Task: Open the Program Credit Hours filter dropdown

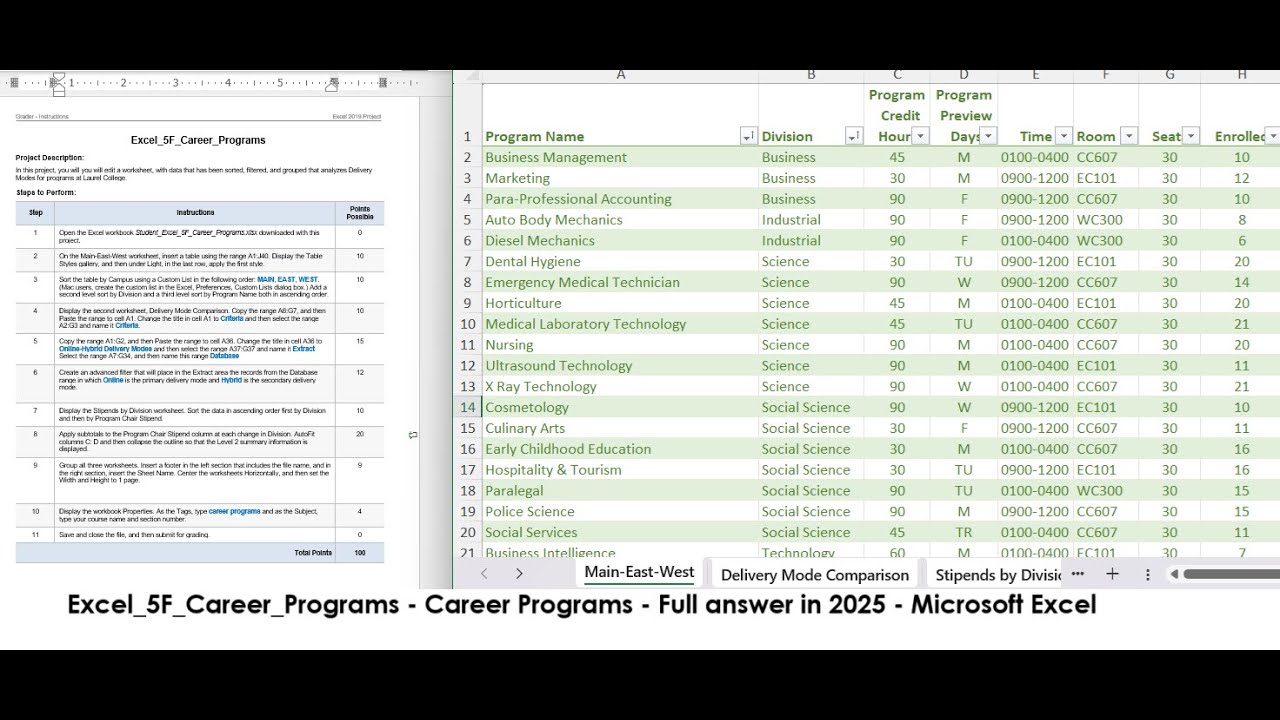Action: coord(921,136)
